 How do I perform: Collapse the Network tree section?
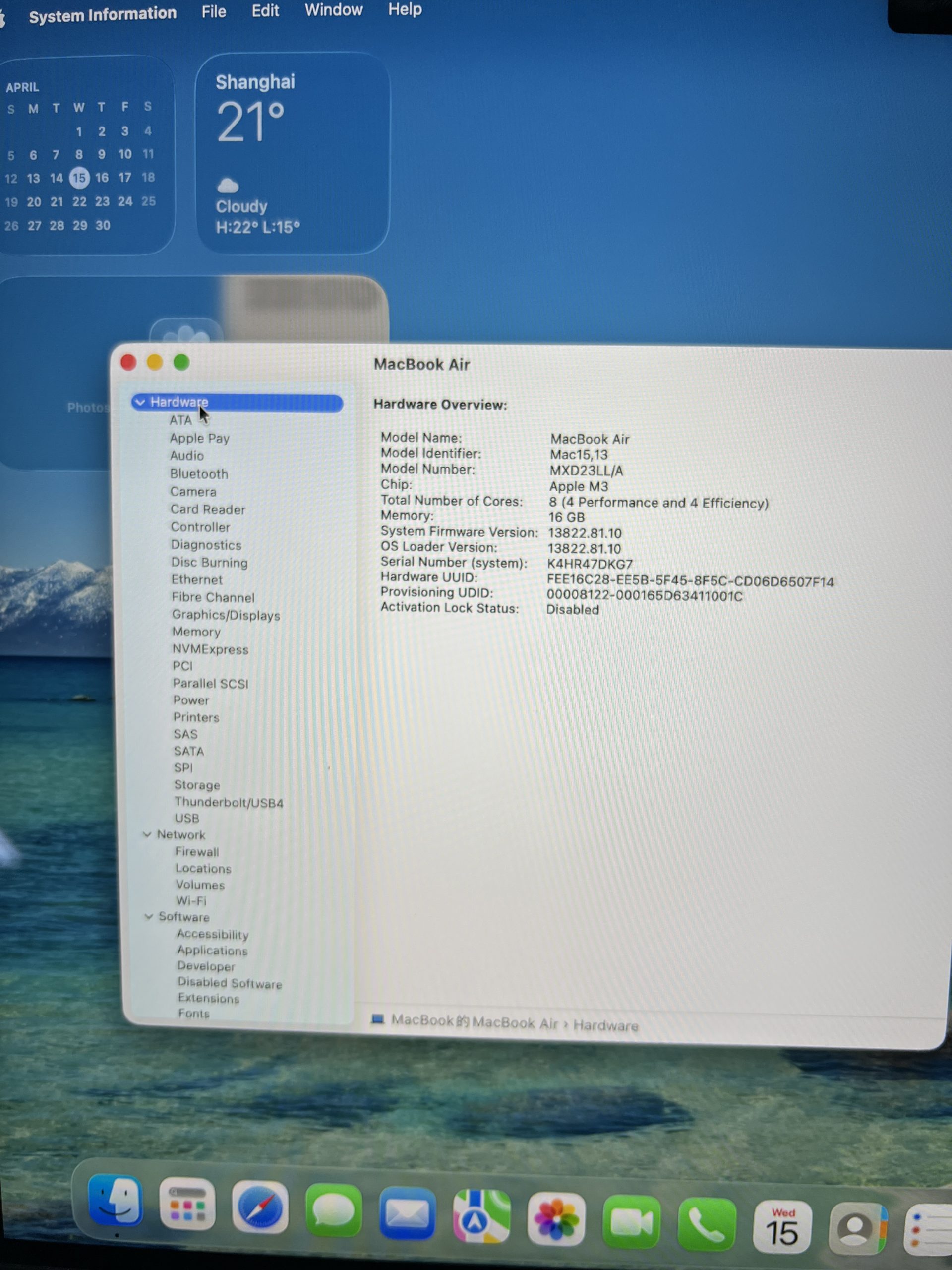[x=147, y=834]
